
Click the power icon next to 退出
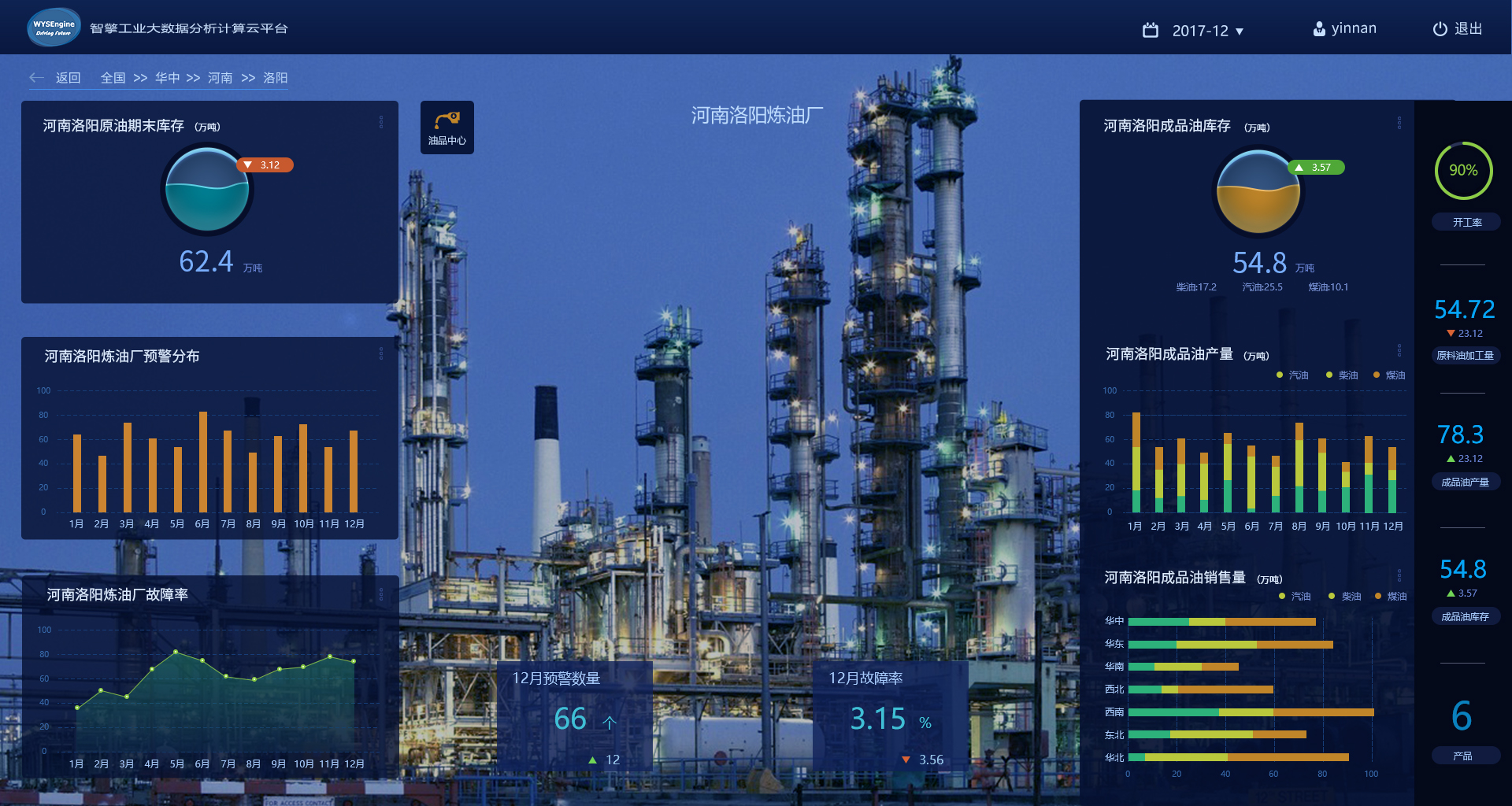[x=1440, y=29]
